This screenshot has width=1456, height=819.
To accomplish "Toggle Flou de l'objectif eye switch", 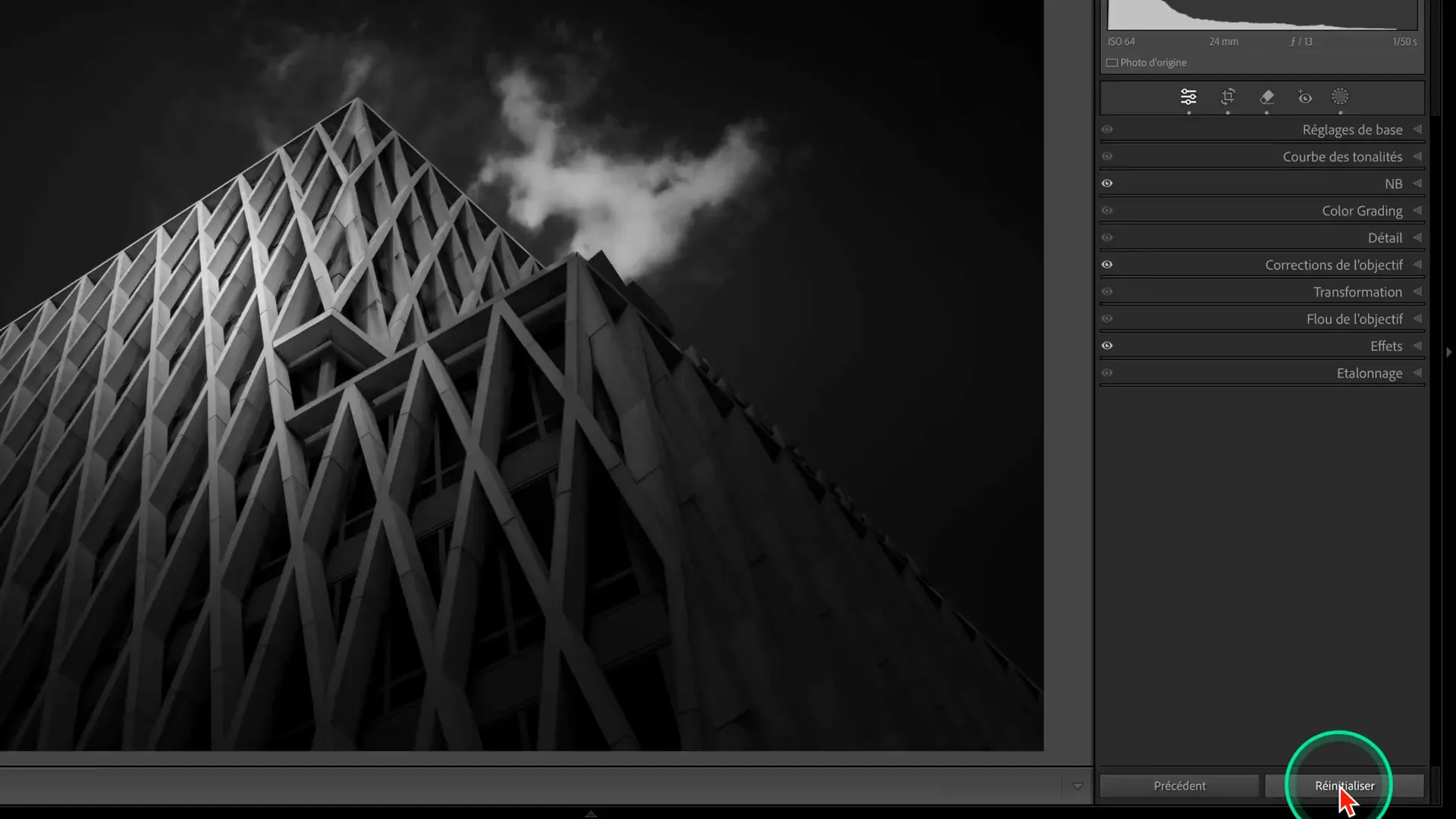I will pos(1107,318).
